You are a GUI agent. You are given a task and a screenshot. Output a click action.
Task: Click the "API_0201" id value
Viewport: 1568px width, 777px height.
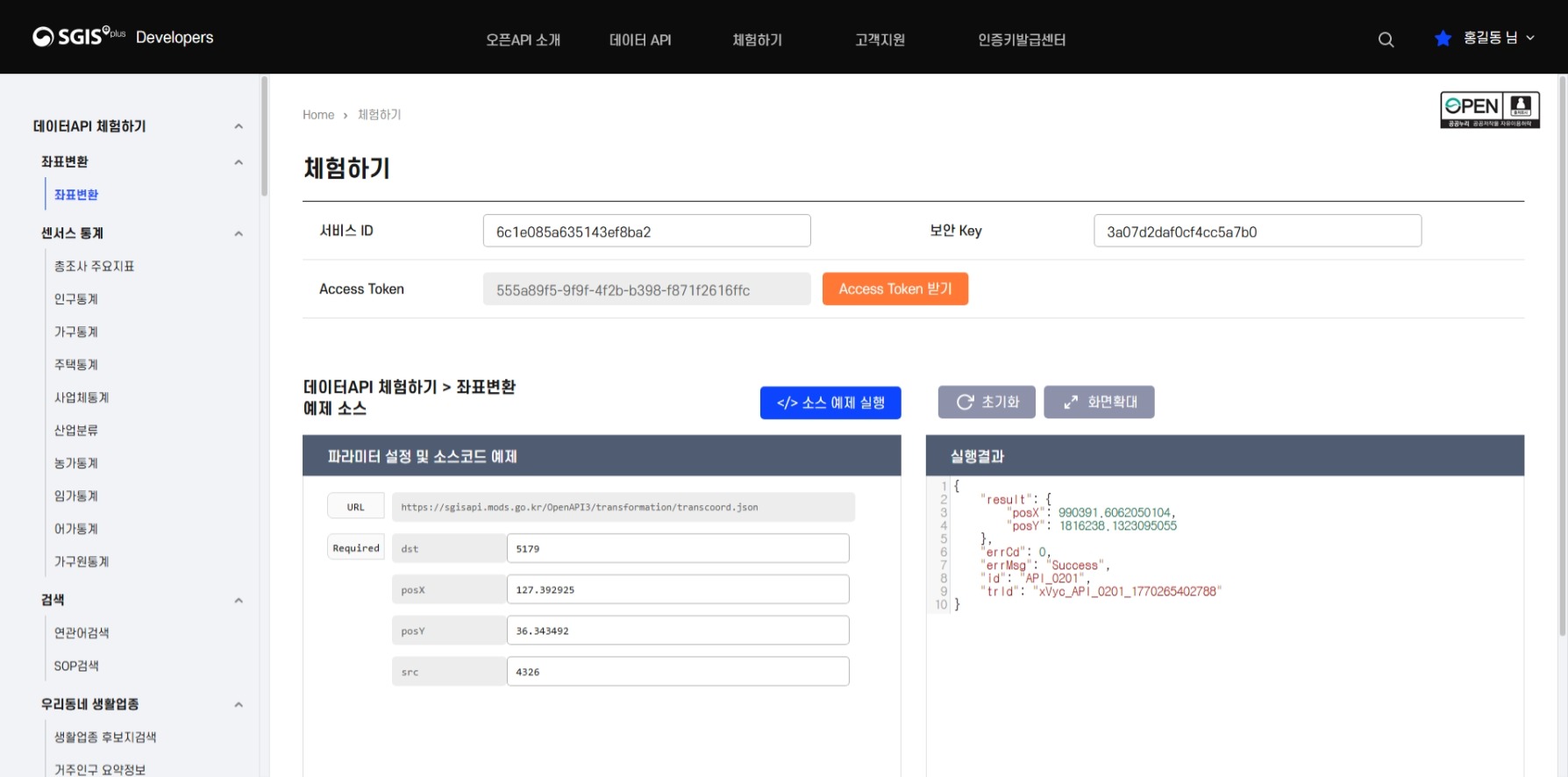[1052, 579]
